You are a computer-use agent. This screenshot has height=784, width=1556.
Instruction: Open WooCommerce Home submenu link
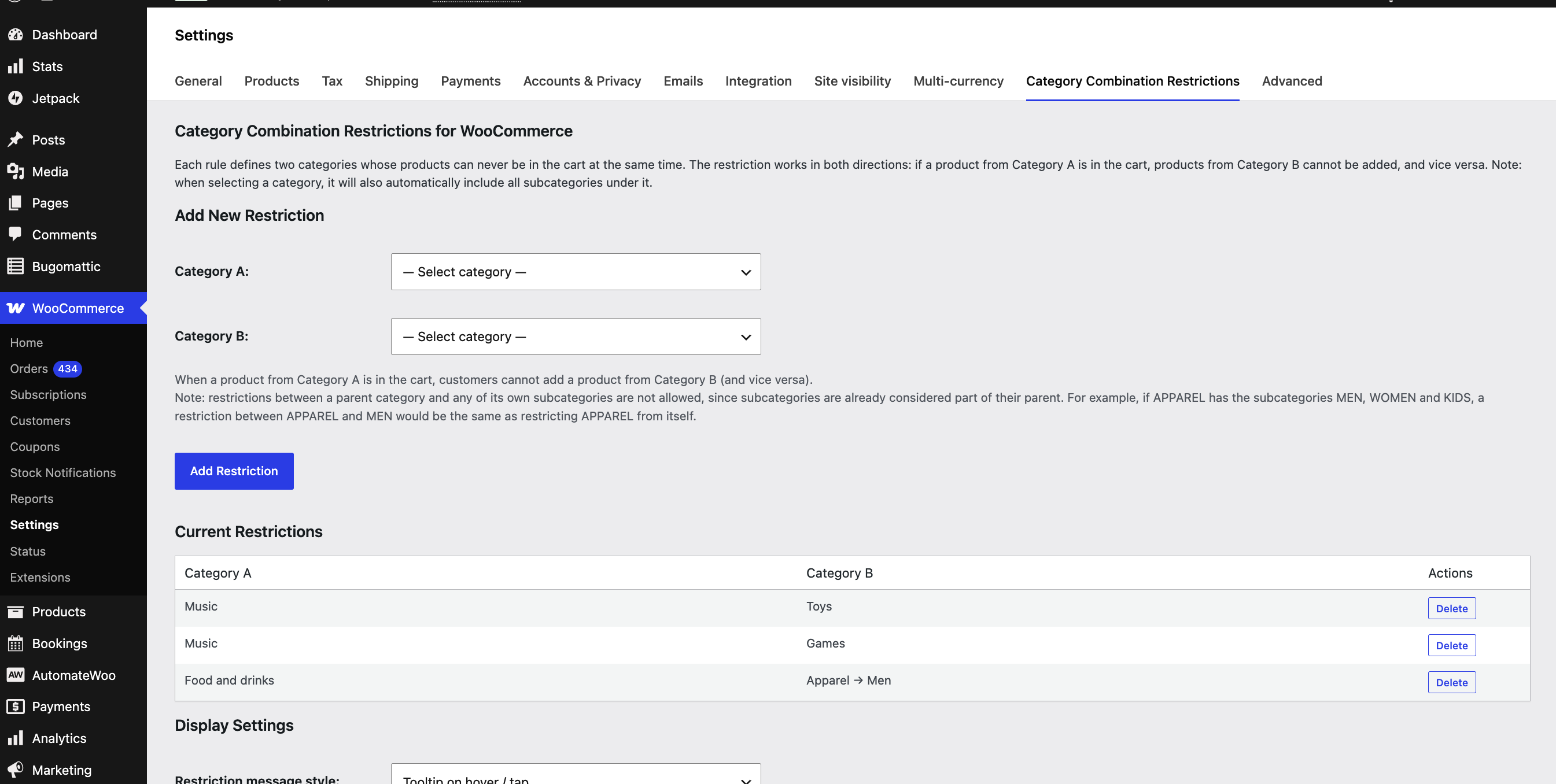27,343
